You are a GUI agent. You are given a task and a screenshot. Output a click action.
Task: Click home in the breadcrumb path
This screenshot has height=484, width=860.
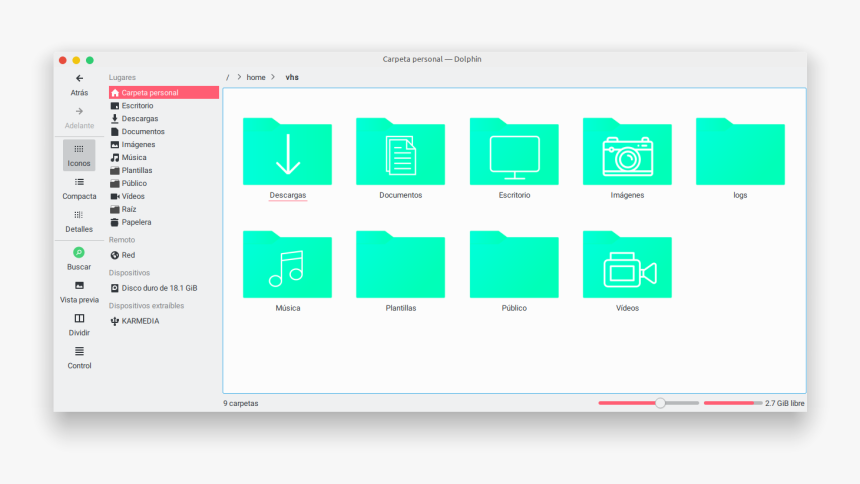pyautogui.click(x=256, y=77)
